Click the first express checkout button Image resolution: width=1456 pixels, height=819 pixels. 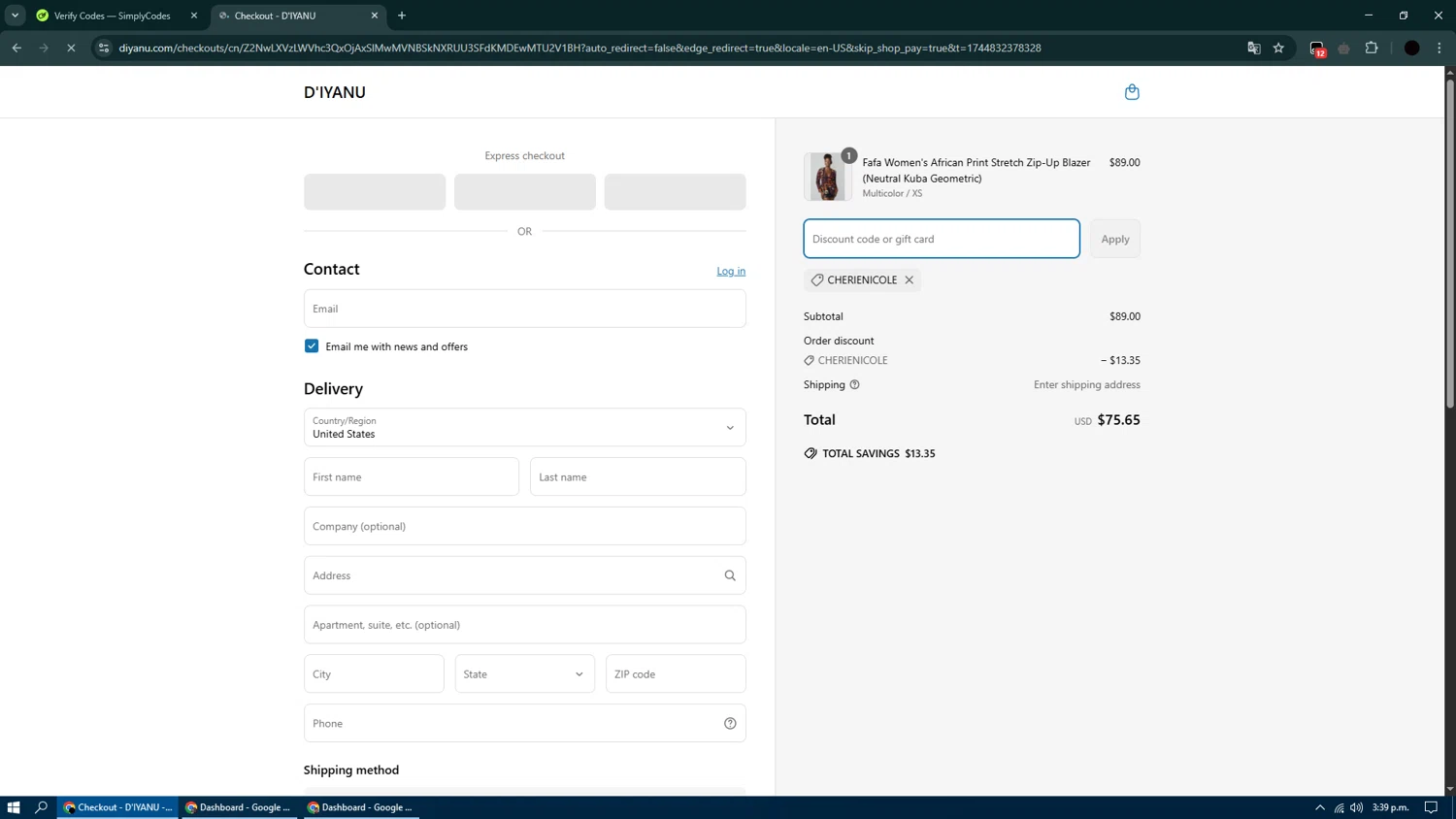[x=375, y=192]
